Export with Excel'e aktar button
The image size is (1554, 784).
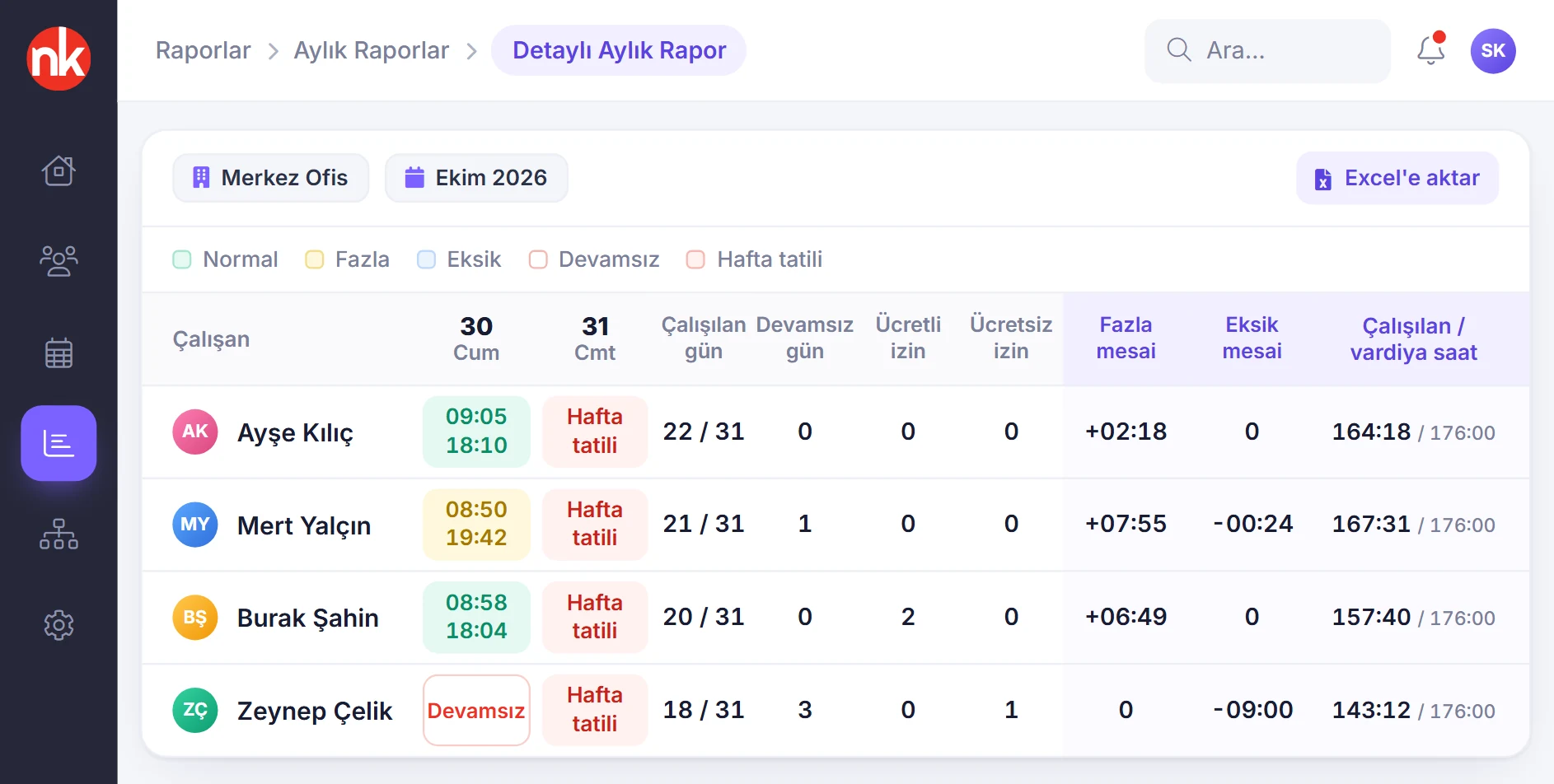(1397, 178)
